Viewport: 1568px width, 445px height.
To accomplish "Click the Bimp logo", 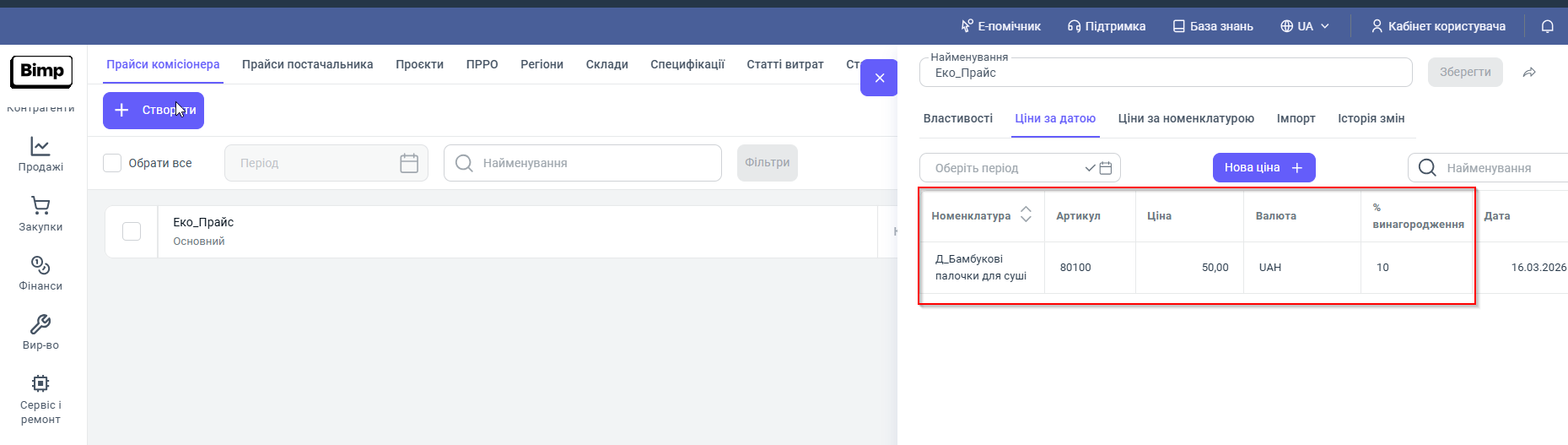I will [41, 71].
